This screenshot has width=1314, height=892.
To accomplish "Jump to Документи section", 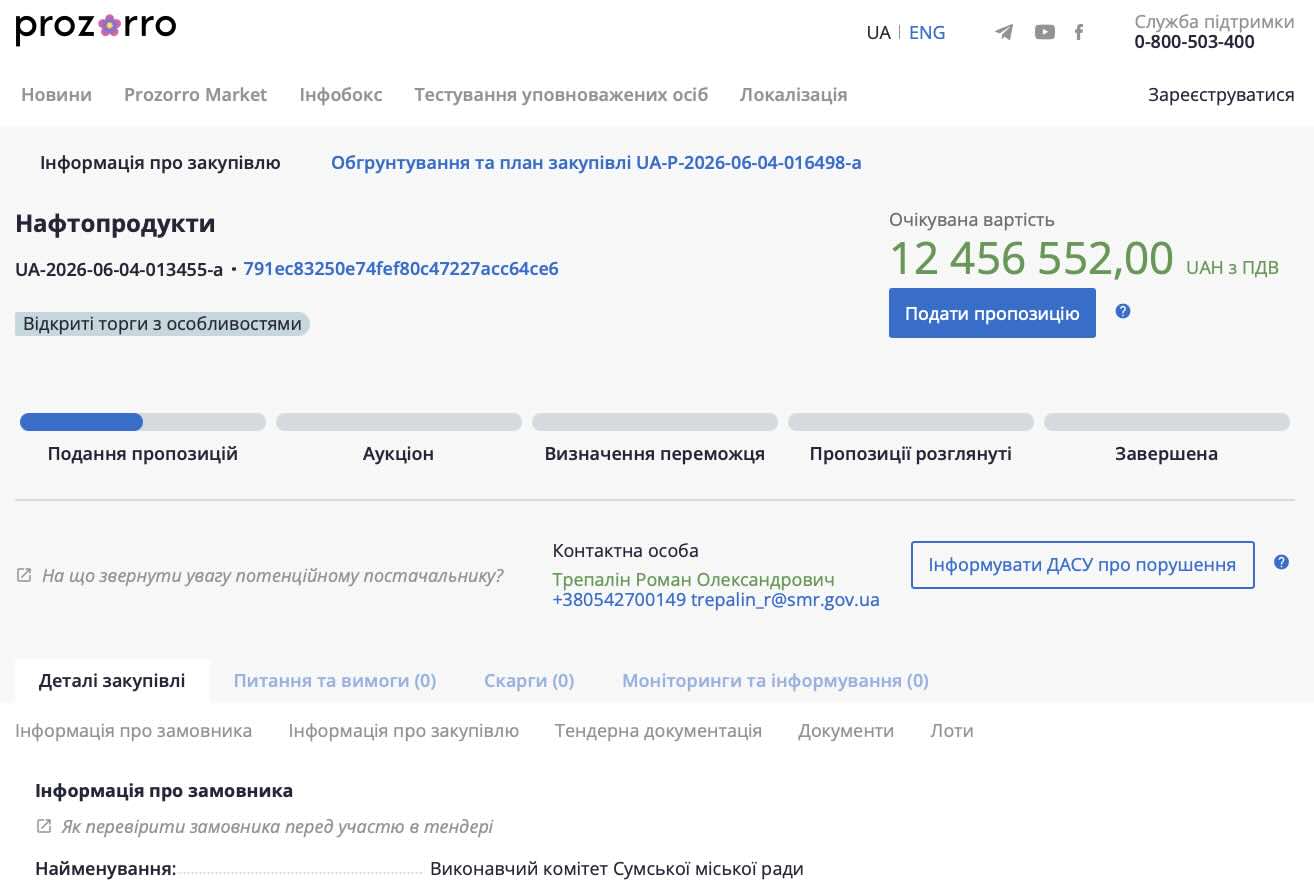I will pos(846,731).
